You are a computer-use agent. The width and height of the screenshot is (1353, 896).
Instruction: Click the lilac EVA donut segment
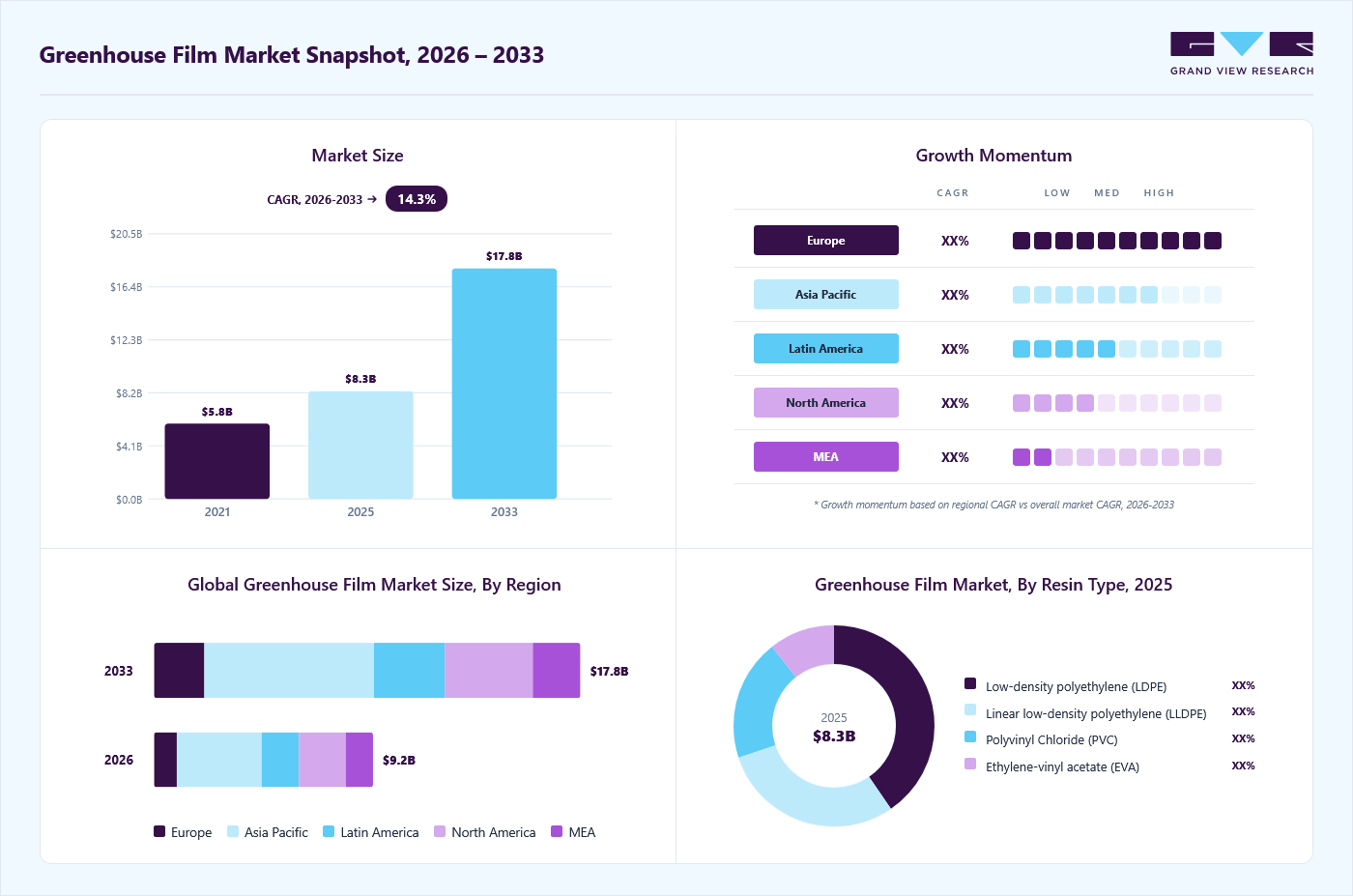(x=810, y=647)
